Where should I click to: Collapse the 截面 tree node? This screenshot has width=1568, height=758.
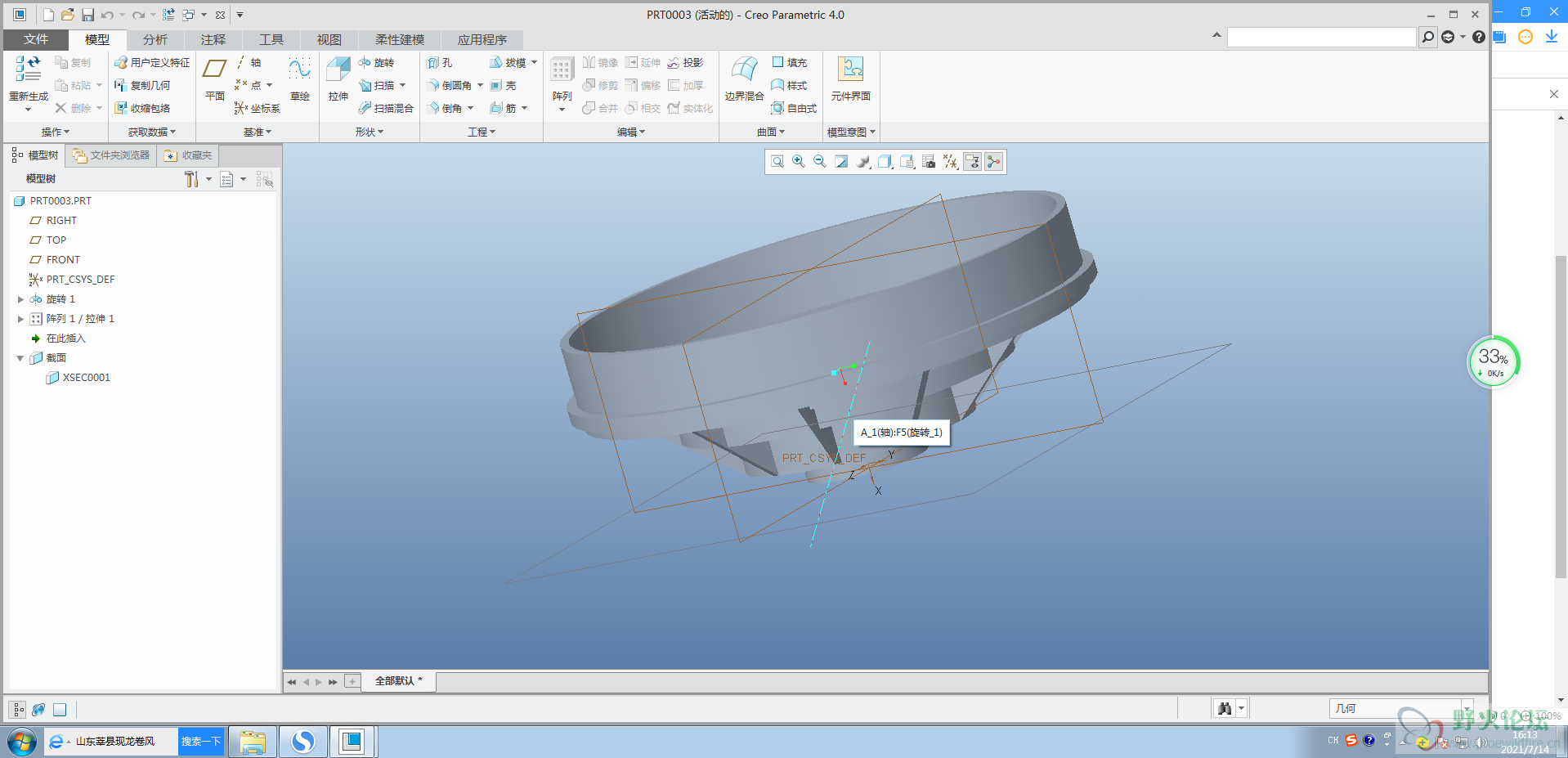click(20, 358)
